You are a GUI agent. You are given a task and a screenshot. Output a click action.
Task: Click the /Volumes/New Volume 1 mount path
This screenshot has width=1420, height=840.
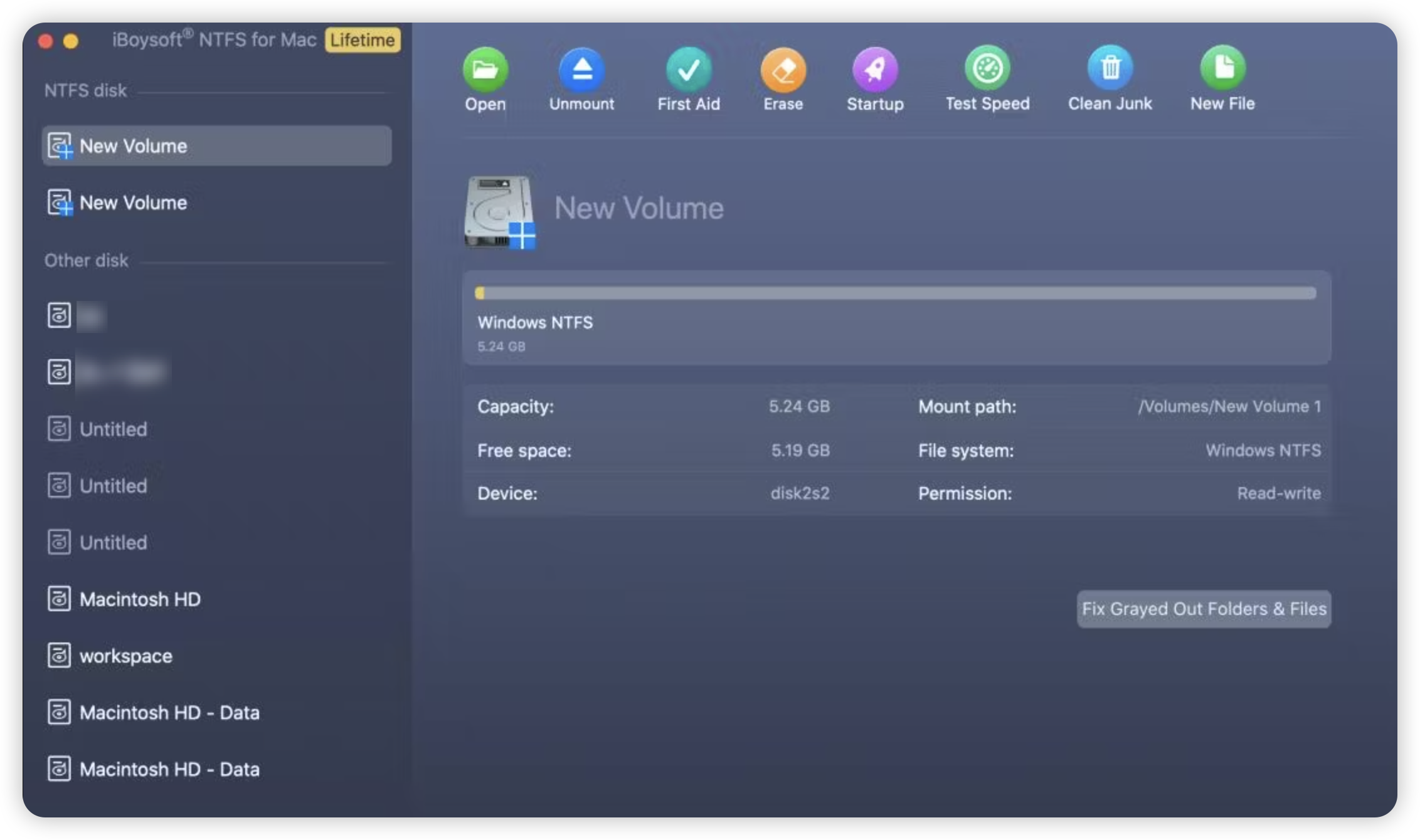[1229, 406]
